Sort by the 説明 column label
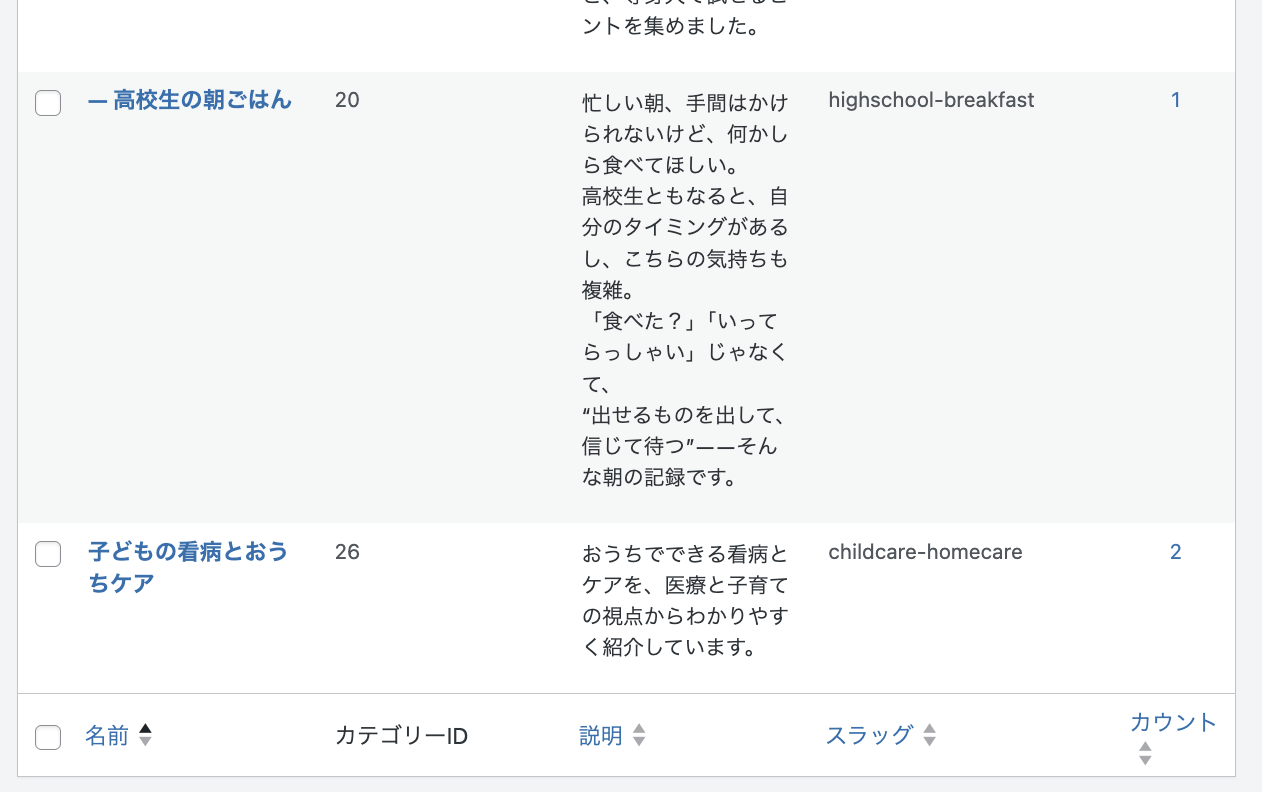The height and width of the screenshot is (792, 1262). point(601,736)
